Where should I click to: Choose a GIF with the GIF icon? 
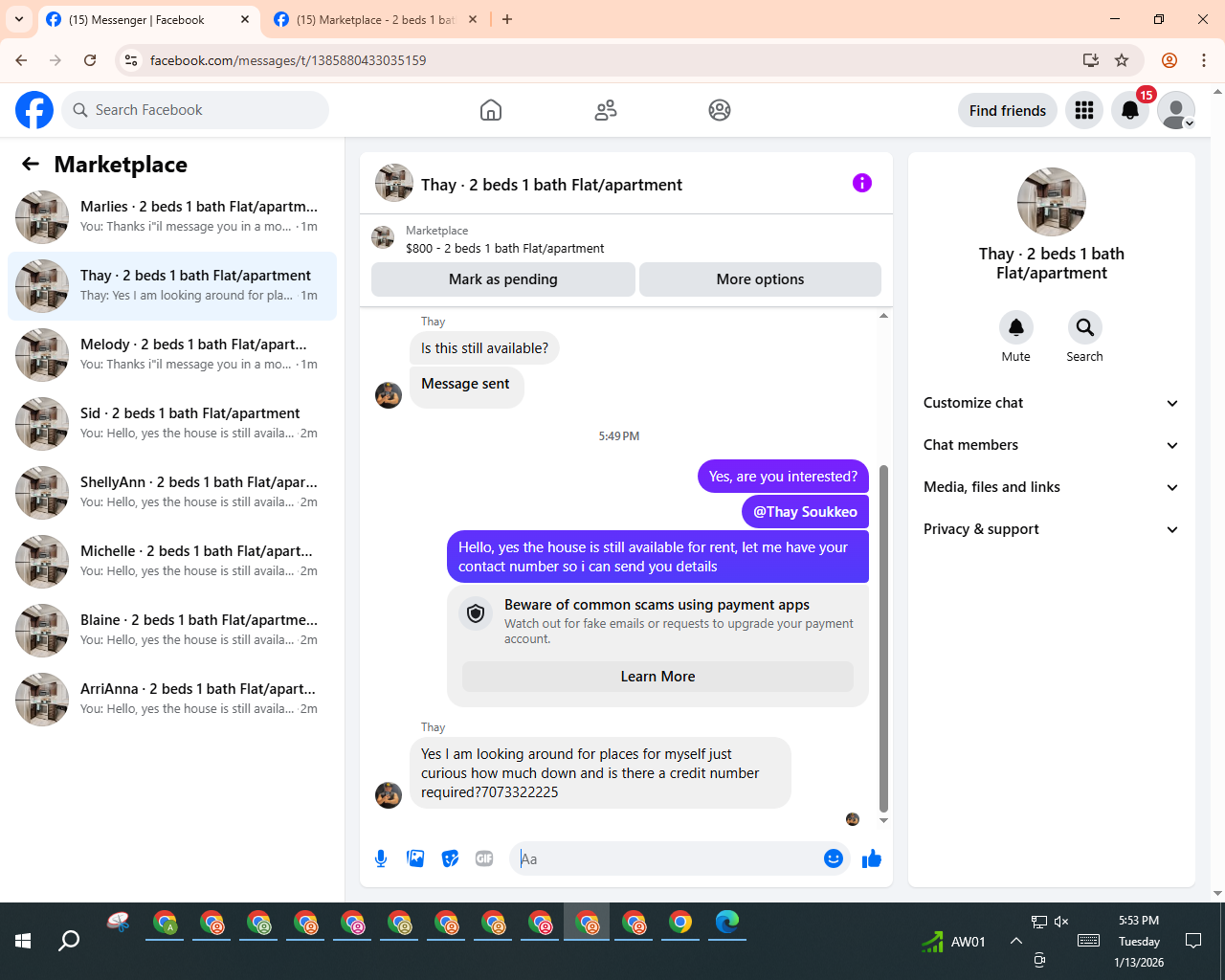[x=484, y=858]
